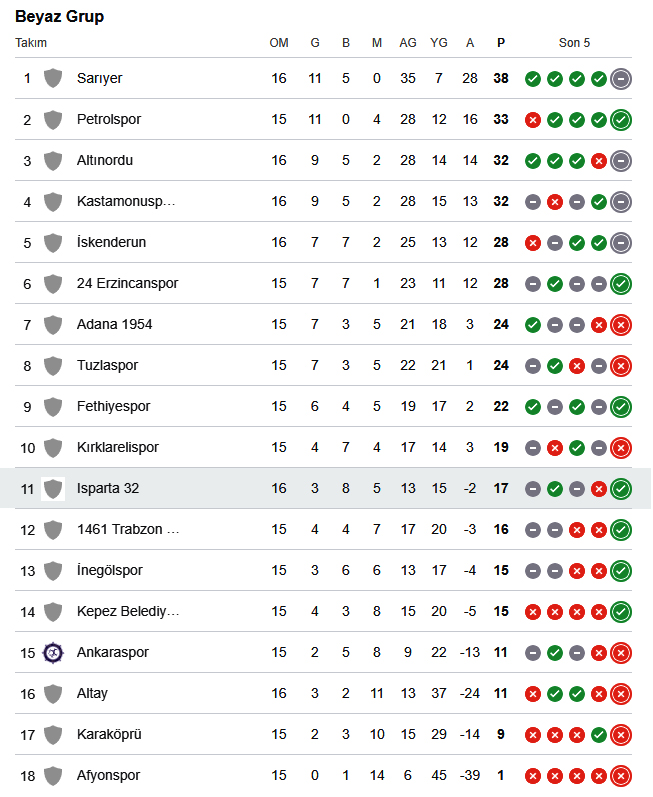Click the P points column header
Screen dimensions: 653x797
click(x=501, y=43)
